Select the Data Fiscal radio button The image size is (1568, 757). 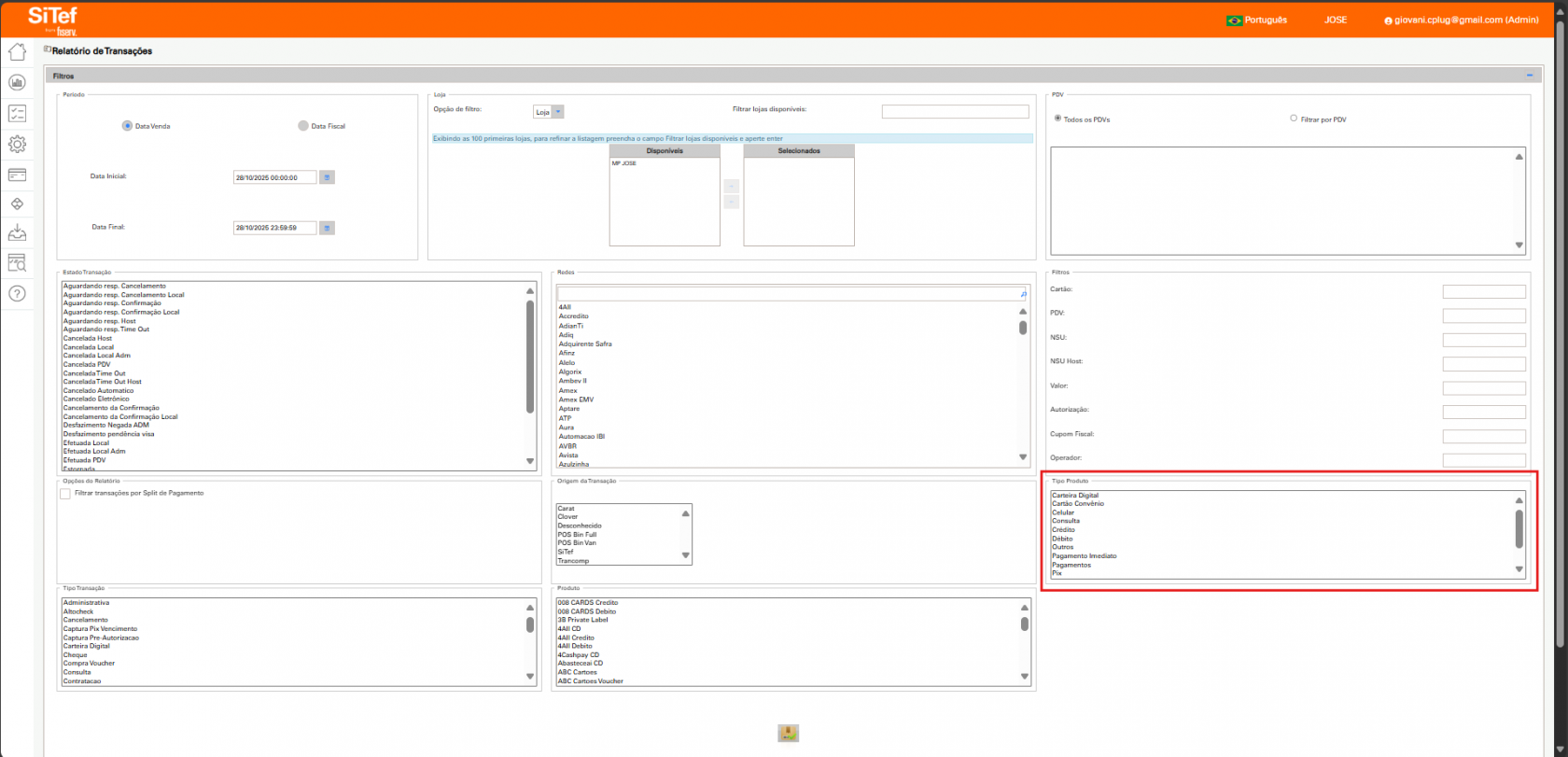(303, 126)
